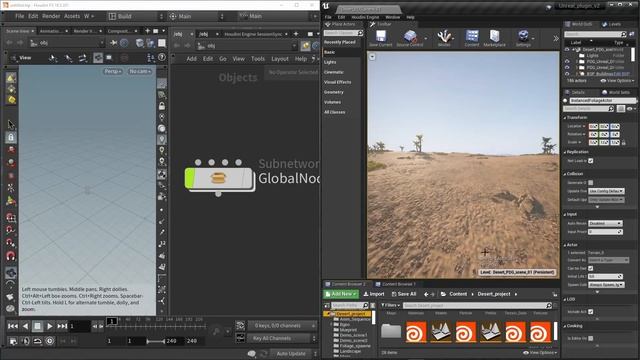The height and width of the screenshot is (360, 640).
Task: Toggle visibility of Desert_PDG world row
Action: 567,49
